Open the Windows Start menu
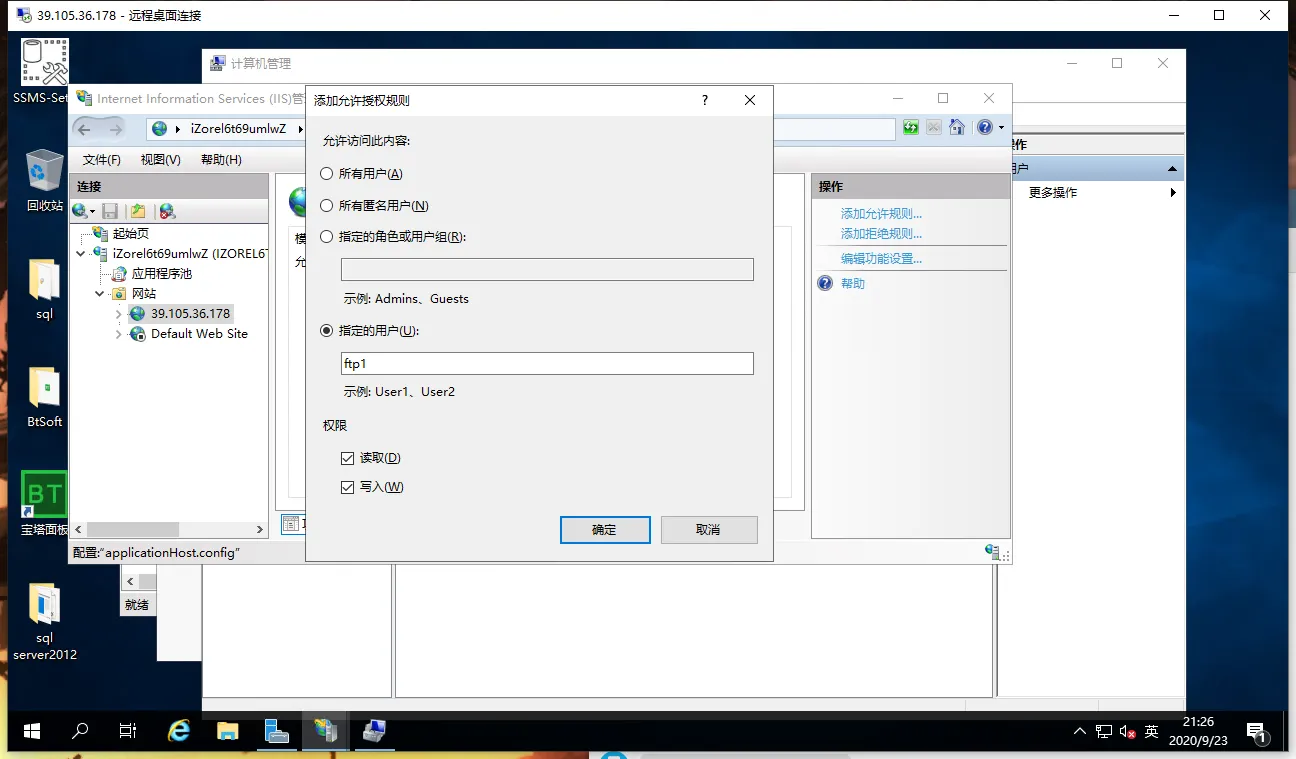1296x759 pixels. [31, 731]
